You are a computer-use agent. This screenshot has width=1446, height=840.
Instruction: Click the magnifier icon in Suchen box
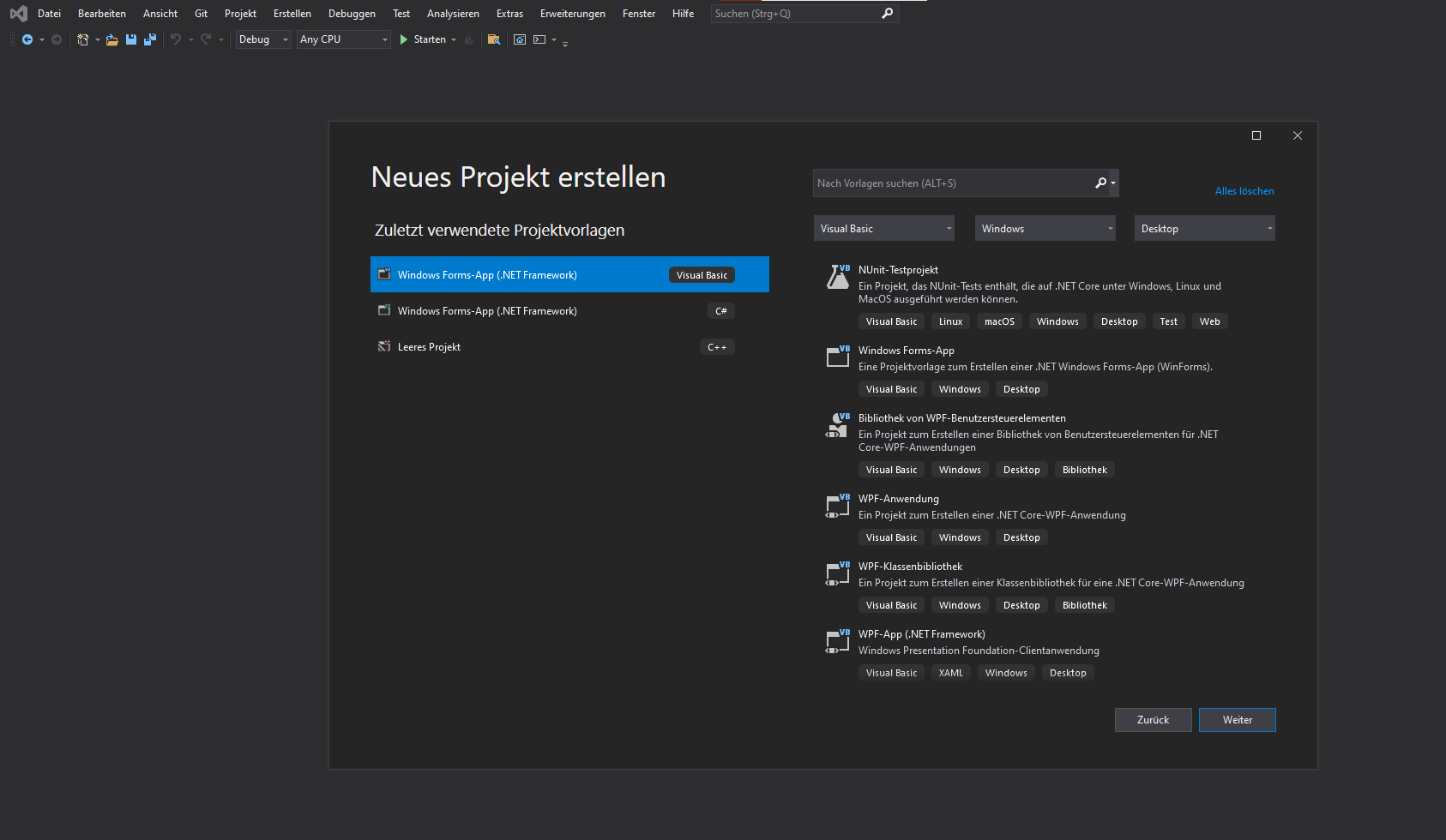point(888,14)
